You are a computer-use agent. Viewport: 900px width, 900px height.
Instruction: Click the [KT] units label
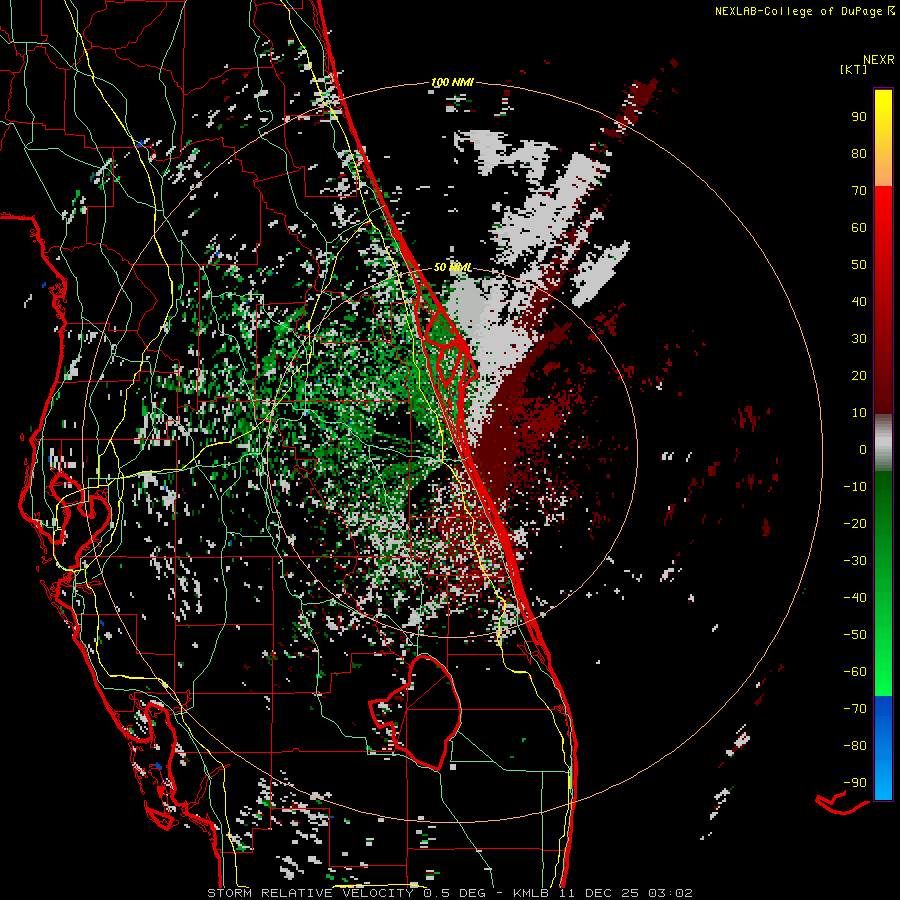click(854, 69)
